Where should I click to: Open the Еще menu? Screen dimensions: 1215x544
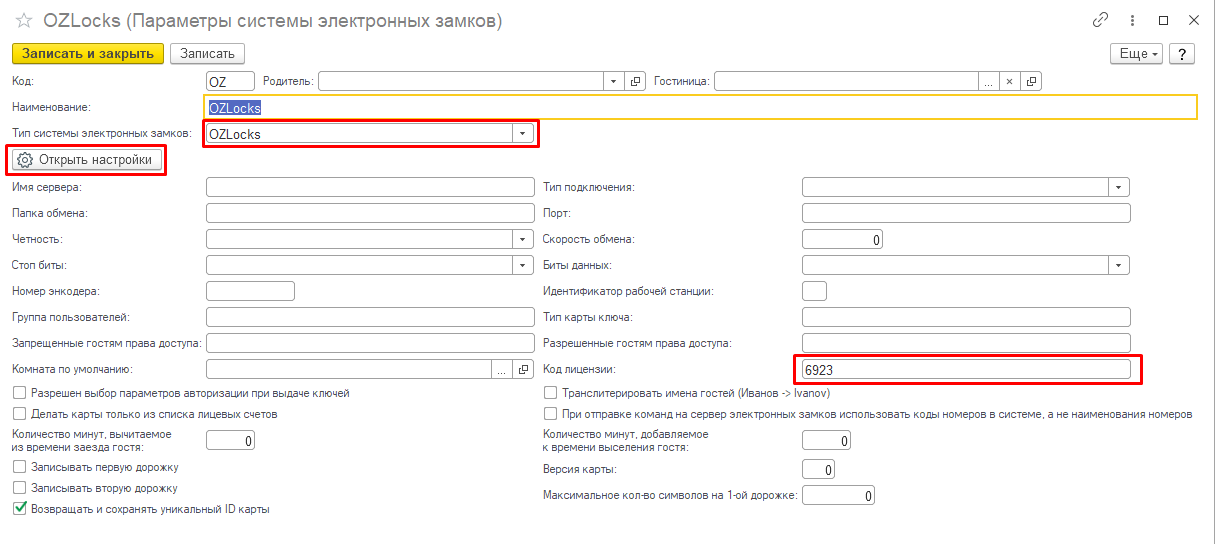1137,54
